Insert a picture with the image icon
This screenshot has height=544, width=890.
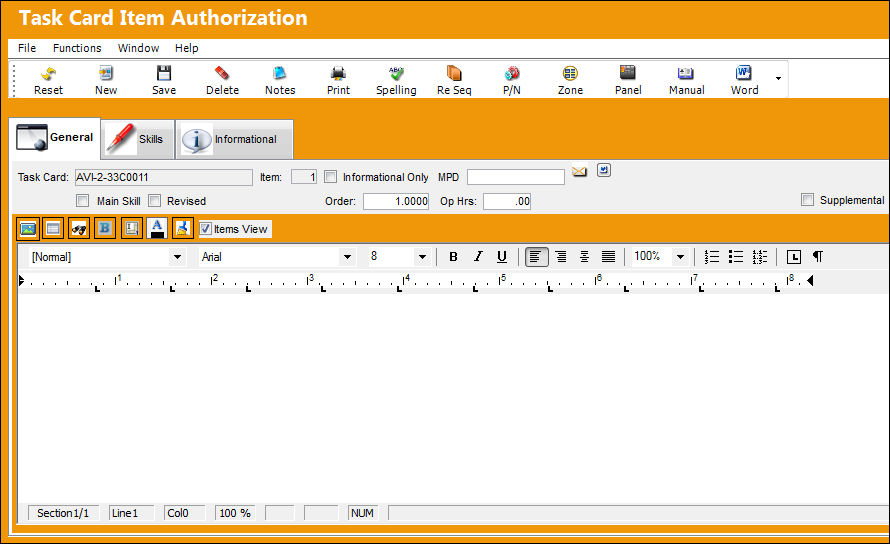point(28,228)
